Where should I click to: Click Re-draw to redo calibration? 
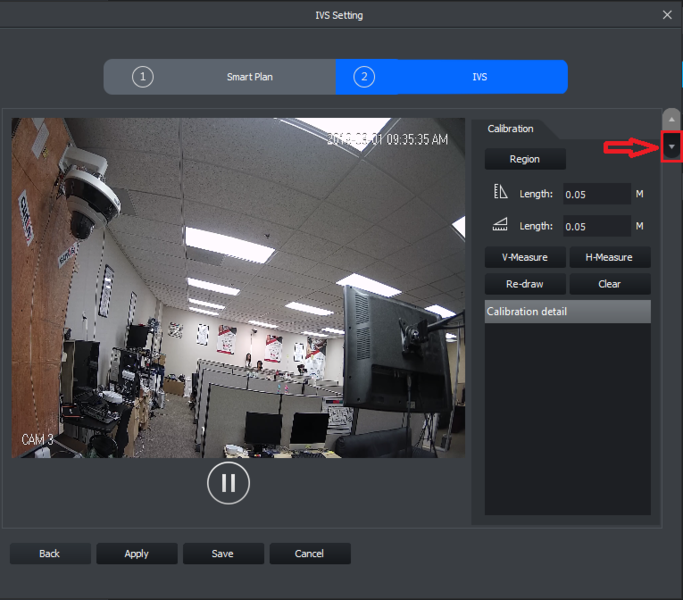click(x=525, y=284)
